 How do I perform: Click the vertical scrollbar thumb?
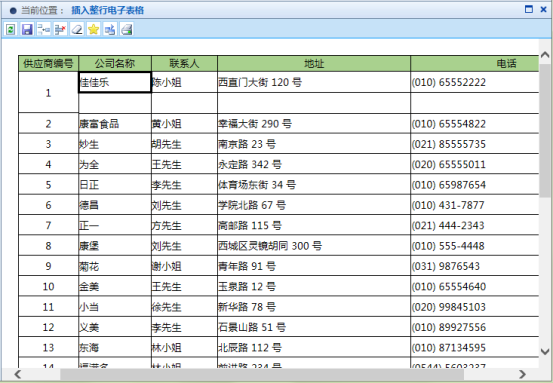(545, 130)
